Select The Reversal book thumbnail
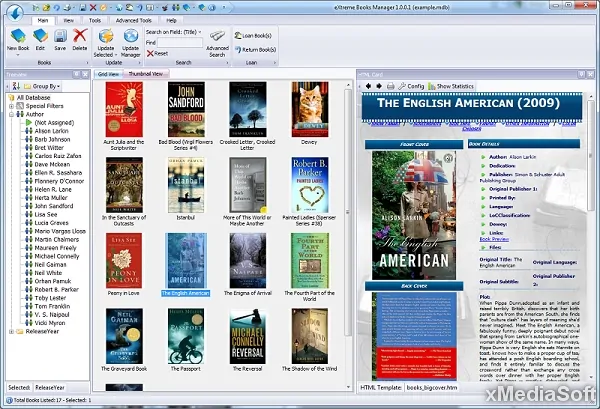This screenshot has width=600, height=409. pyautogui.click(x=248, y=336)
